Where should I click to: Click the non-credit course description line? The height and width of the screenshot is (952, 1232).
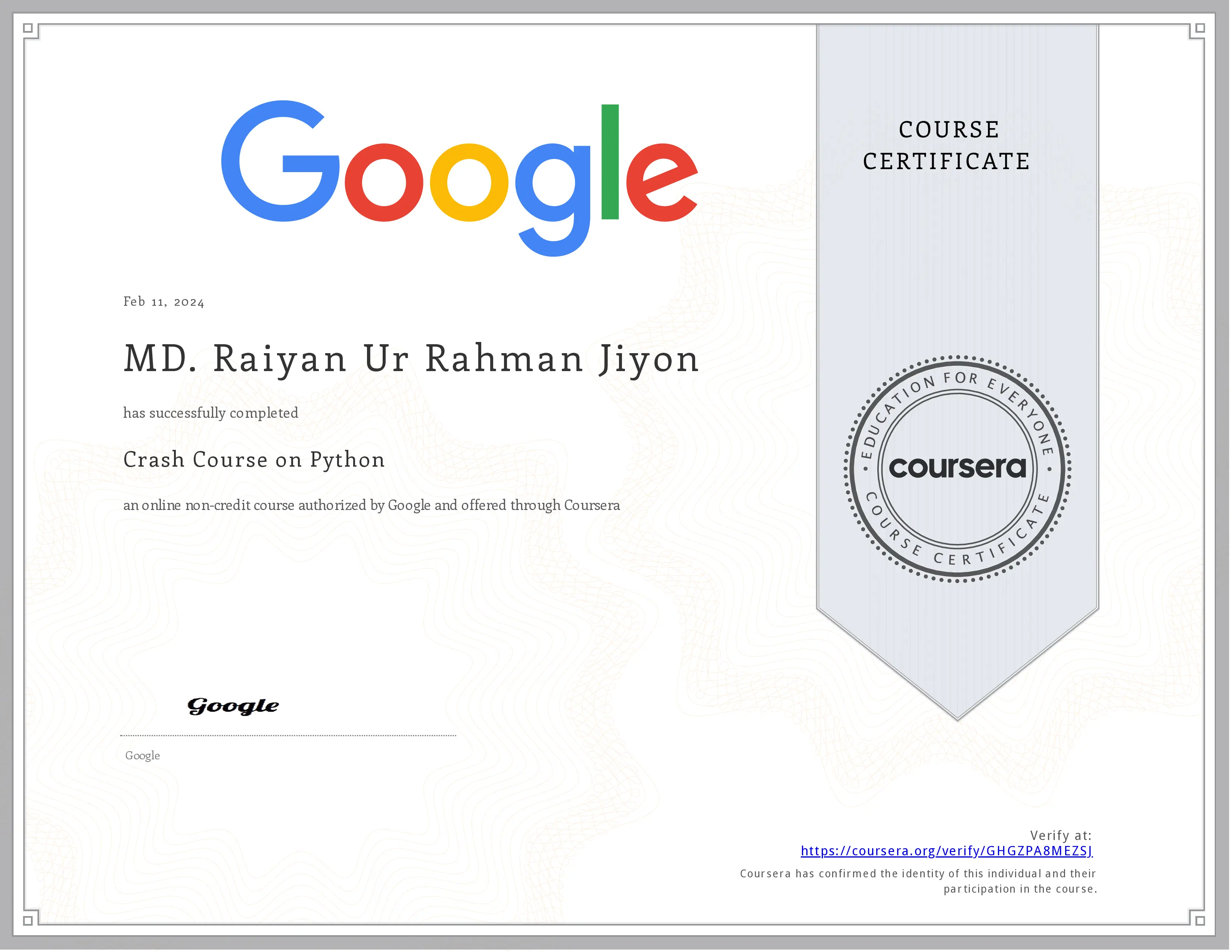pos(371,505)
